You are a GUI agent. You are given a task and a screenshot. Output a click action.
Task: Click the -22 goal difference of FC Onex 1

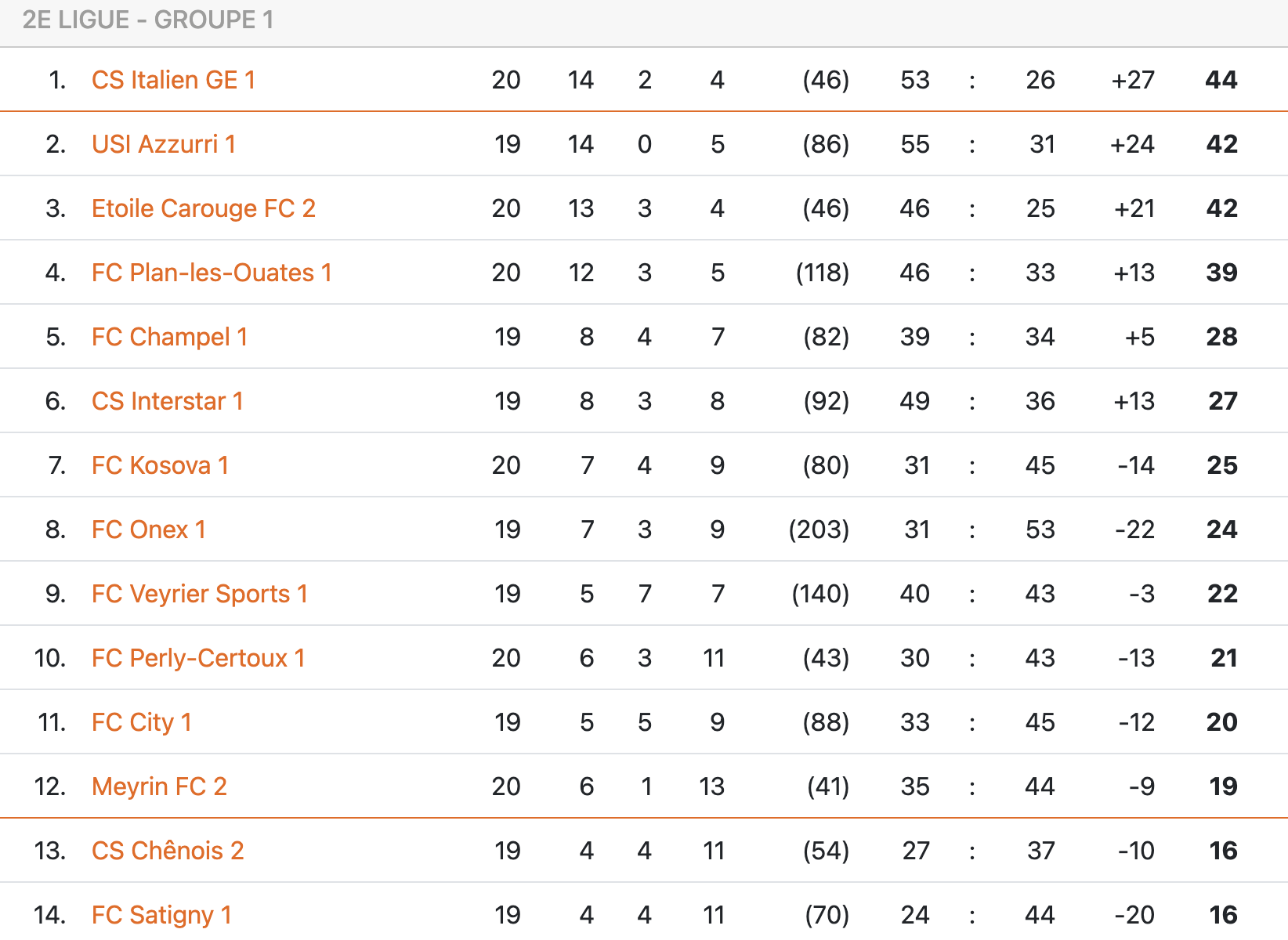coord(1134,530)
